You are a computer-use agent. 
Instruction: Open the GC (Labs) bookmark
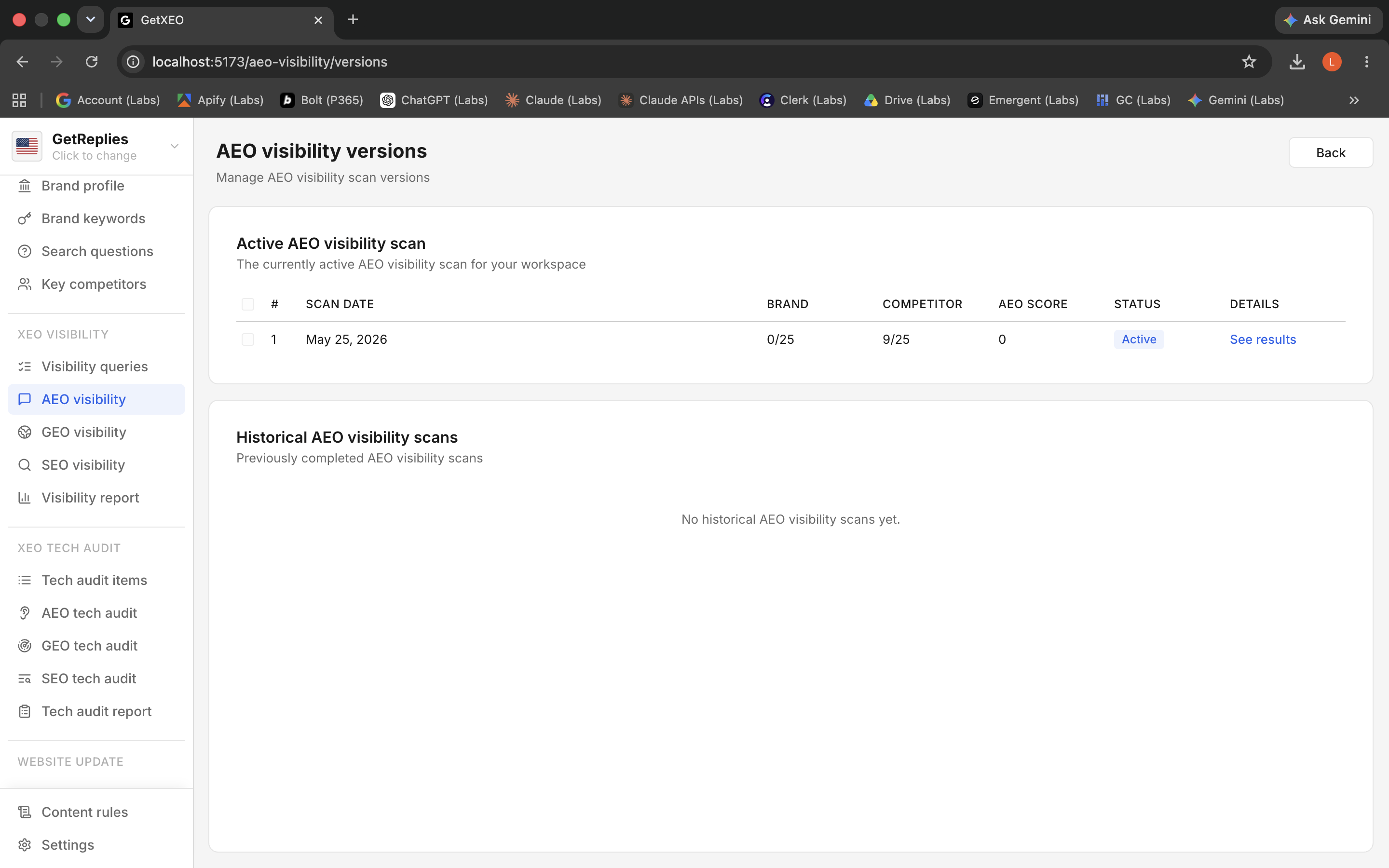point(1133,100)
